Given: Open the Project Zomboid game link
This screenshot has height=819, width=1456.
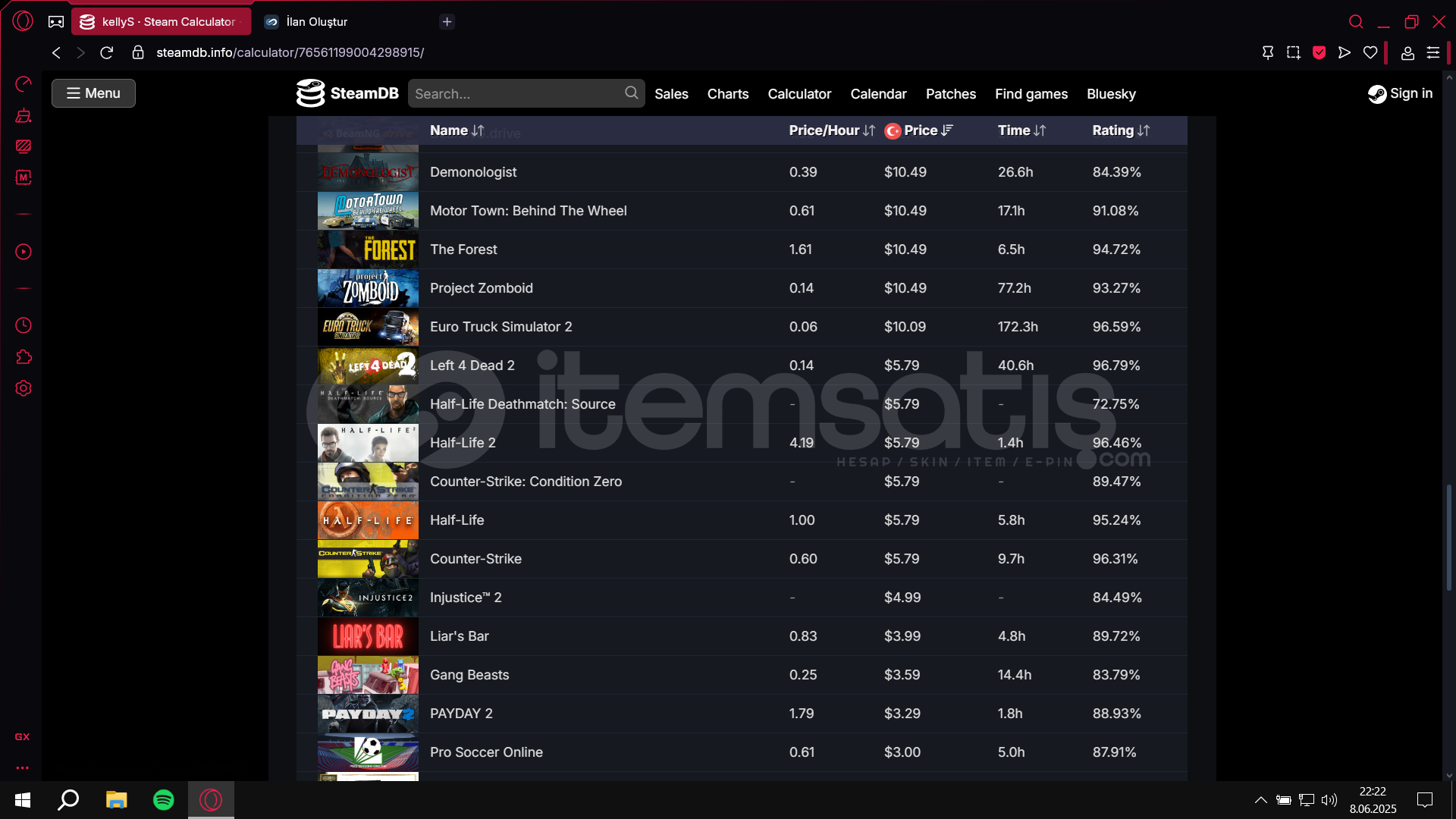Looking at the screenshot, I should [481, 288].
